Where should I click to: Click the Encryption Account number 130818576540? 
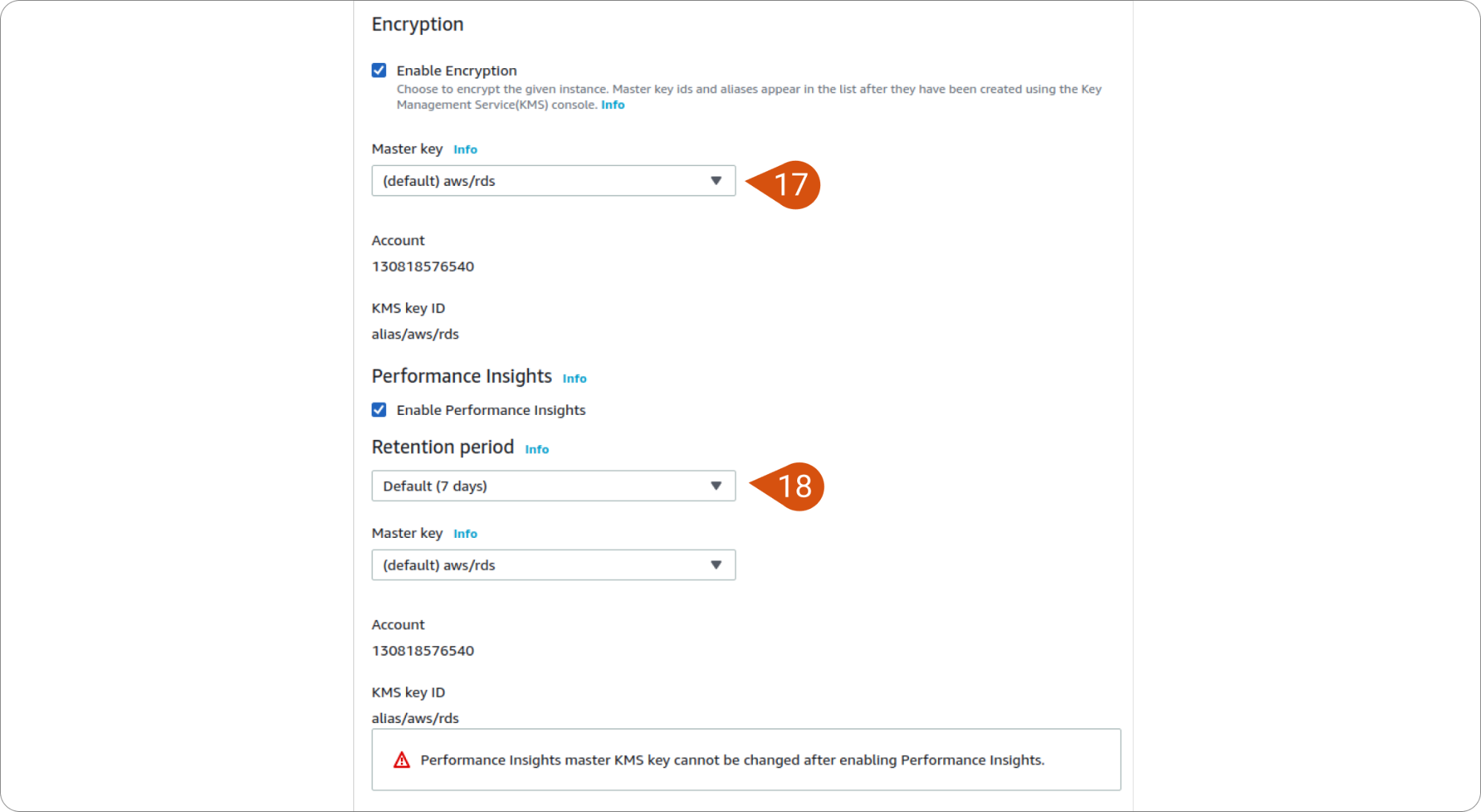tap(423, 267)
